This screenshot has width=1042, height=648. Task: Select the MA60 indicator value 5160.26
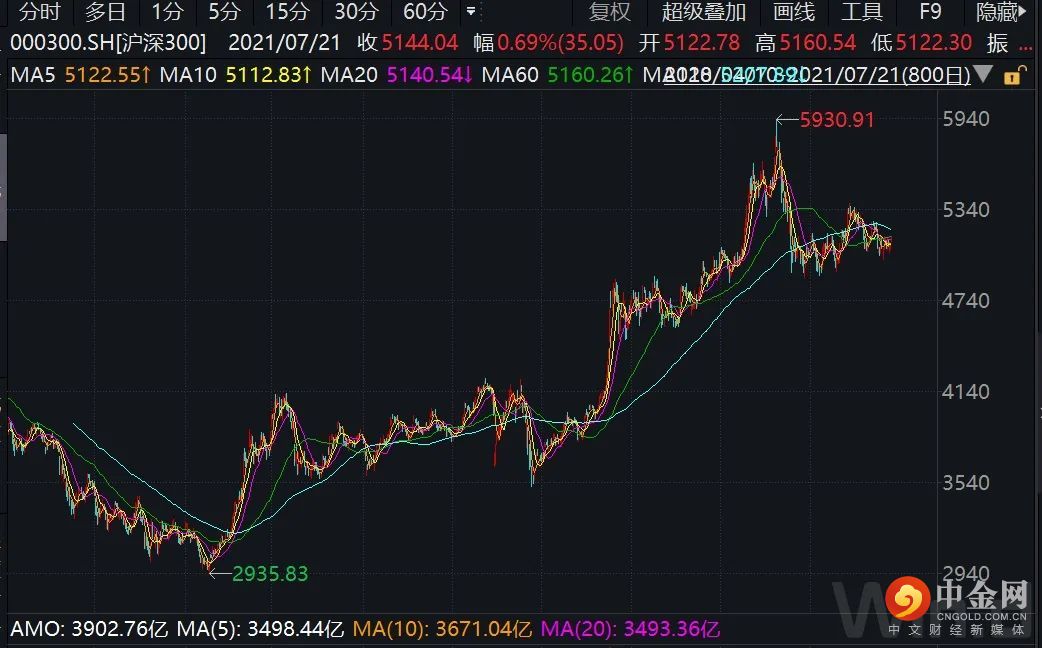pos(591,74)
